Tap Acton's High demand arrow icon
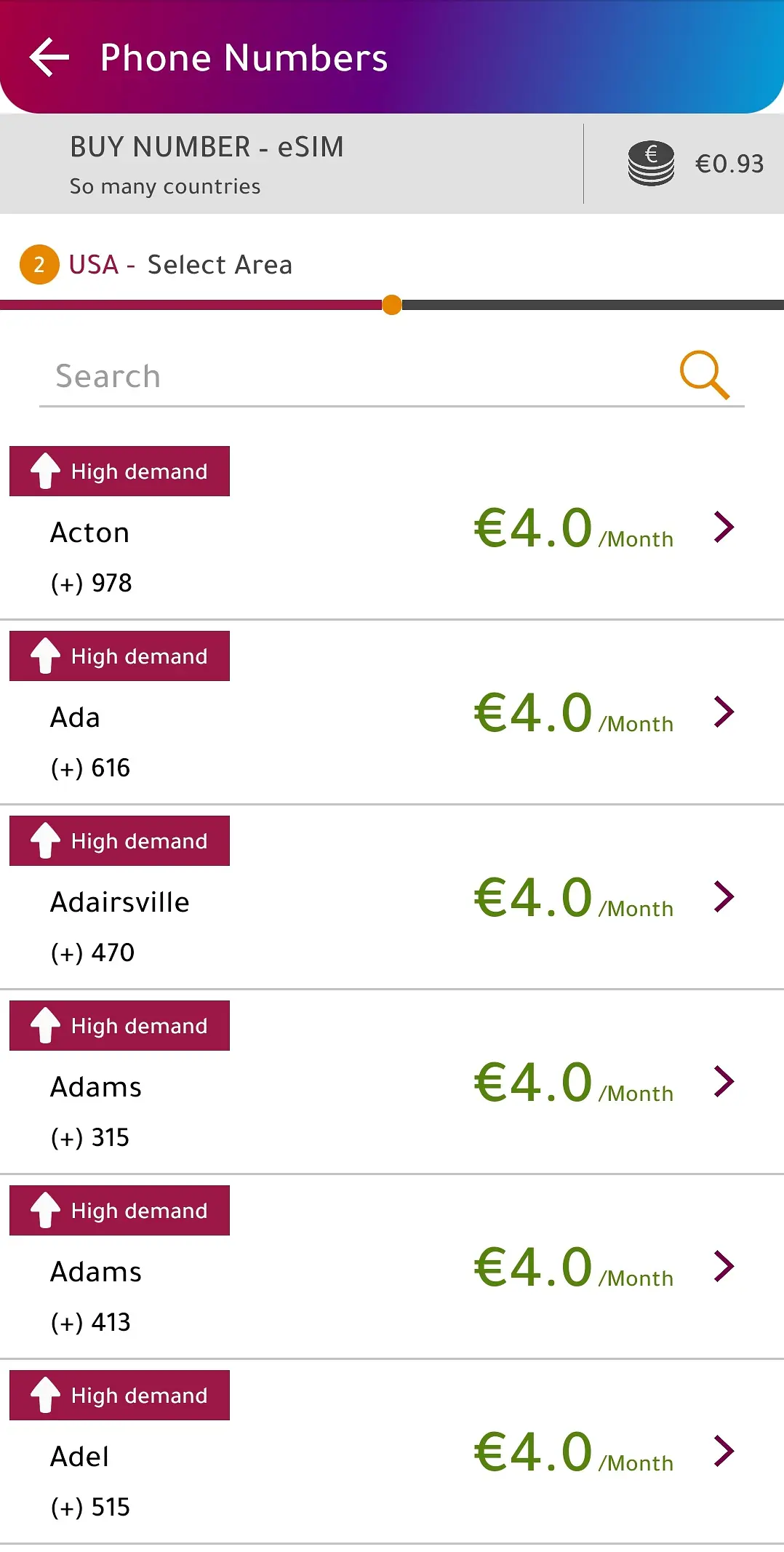Image resolution: width=784 pixels, height=1552 pixels. click(45, 471)
